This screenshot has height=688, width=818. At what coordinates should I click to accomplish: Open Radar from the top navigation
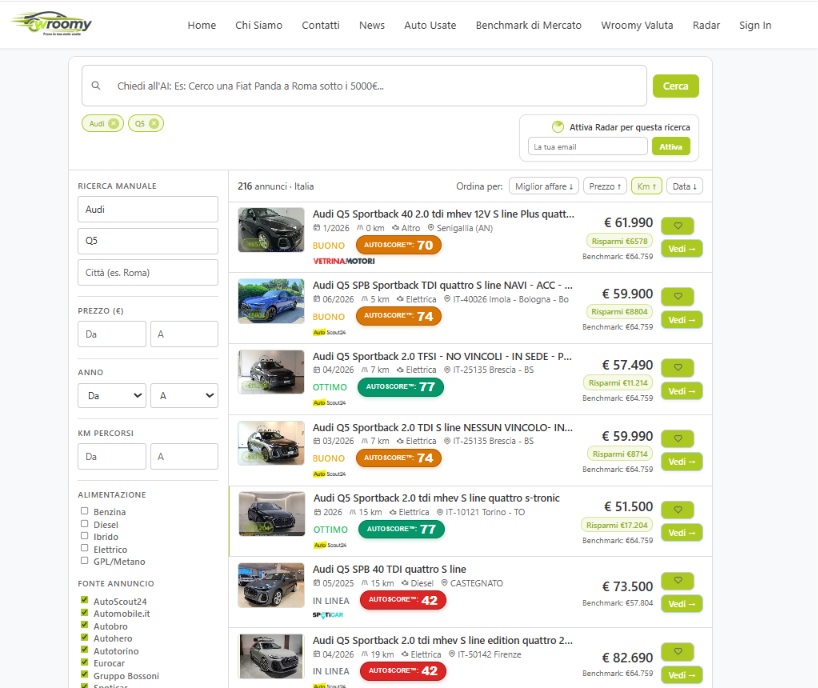tap(706, 25)
